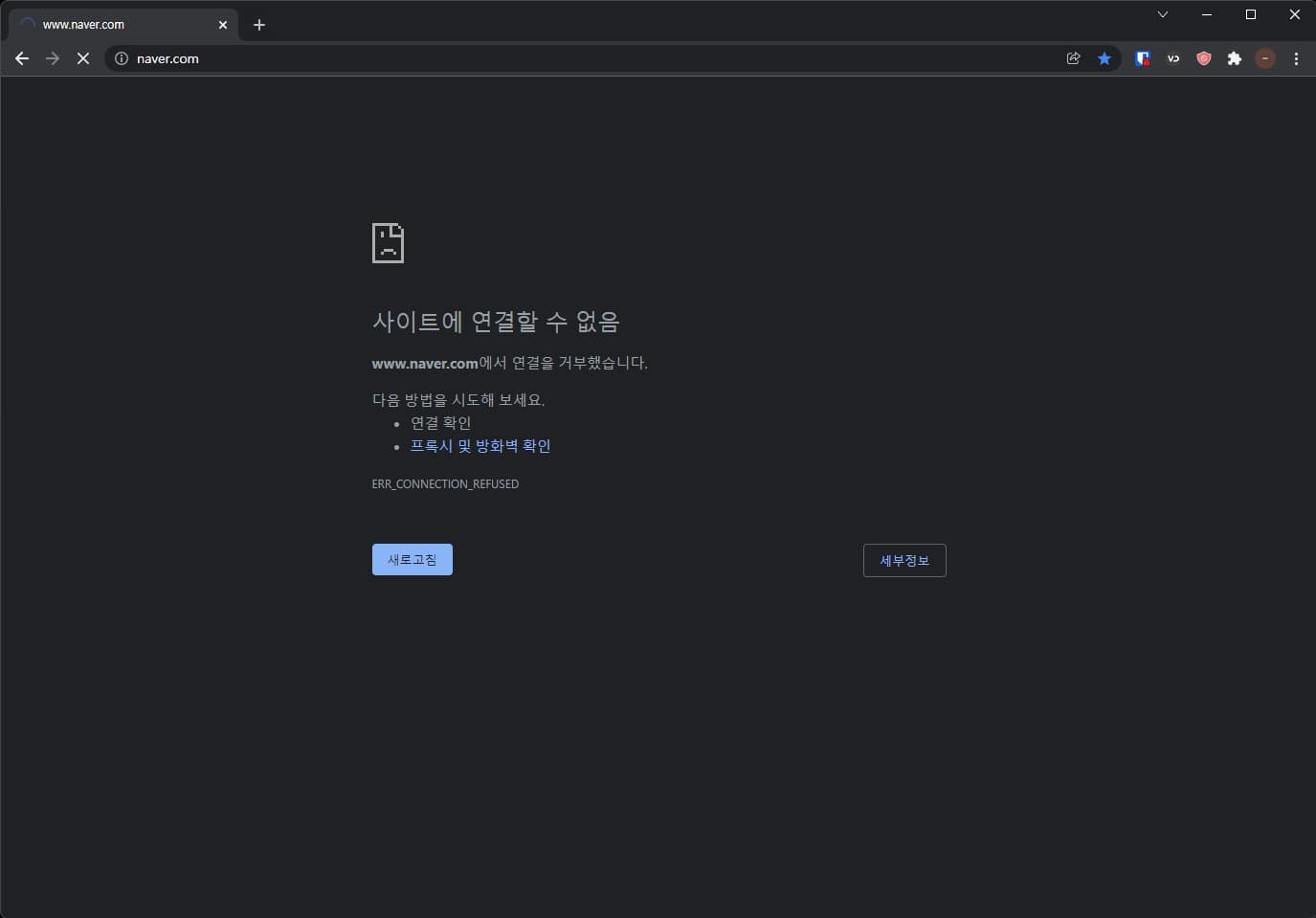Viewport: 1316px width, 918px height.
Task: Click the site information icon in address bar
Action: point(121,58)
